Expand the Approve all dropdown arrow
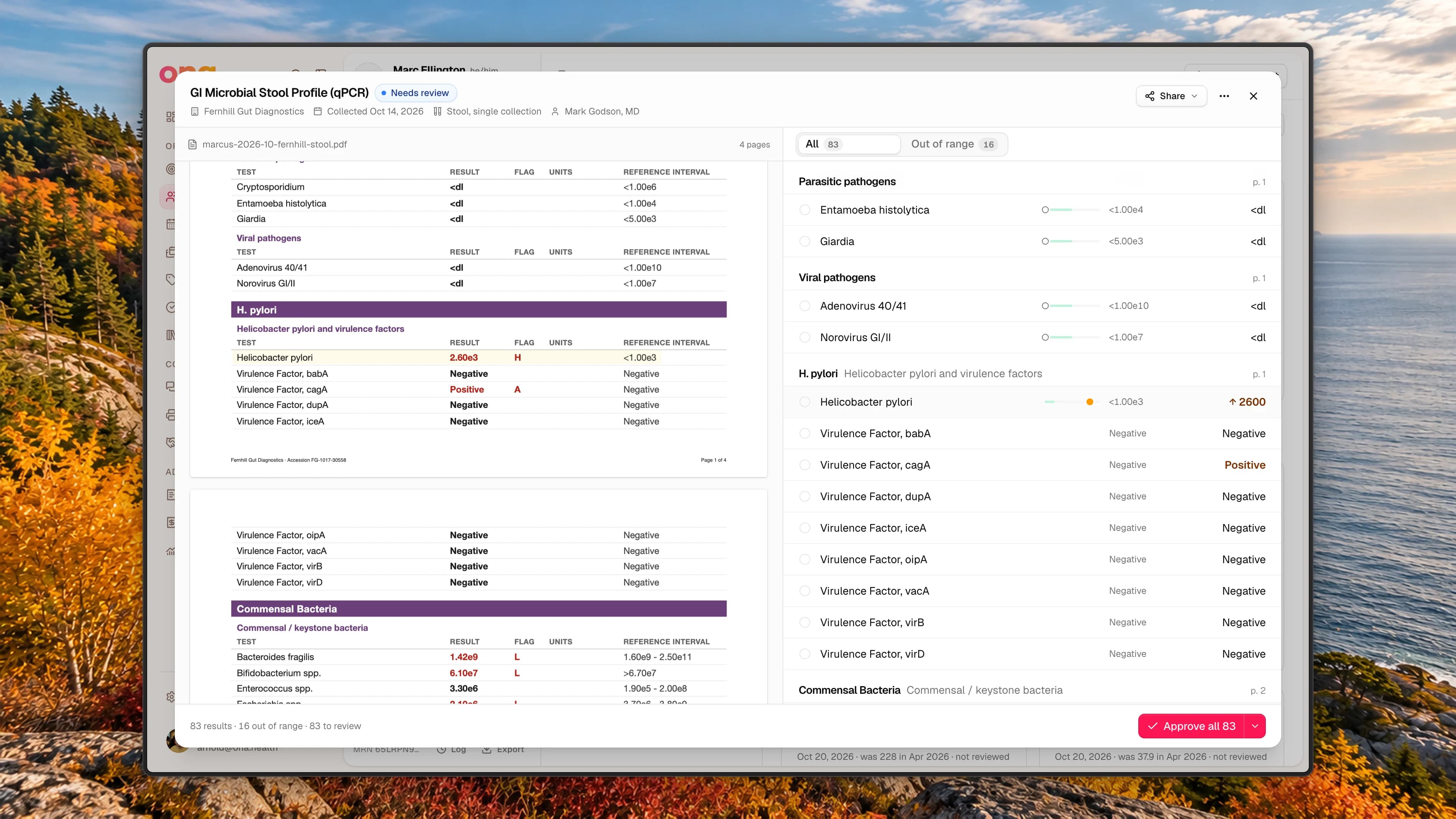 1255,726
